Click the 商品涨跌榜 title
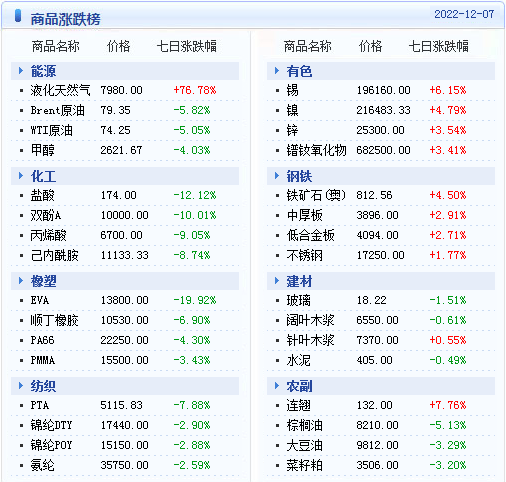The height and width of the screenshot is (482, 506). [x=65, y=19]
